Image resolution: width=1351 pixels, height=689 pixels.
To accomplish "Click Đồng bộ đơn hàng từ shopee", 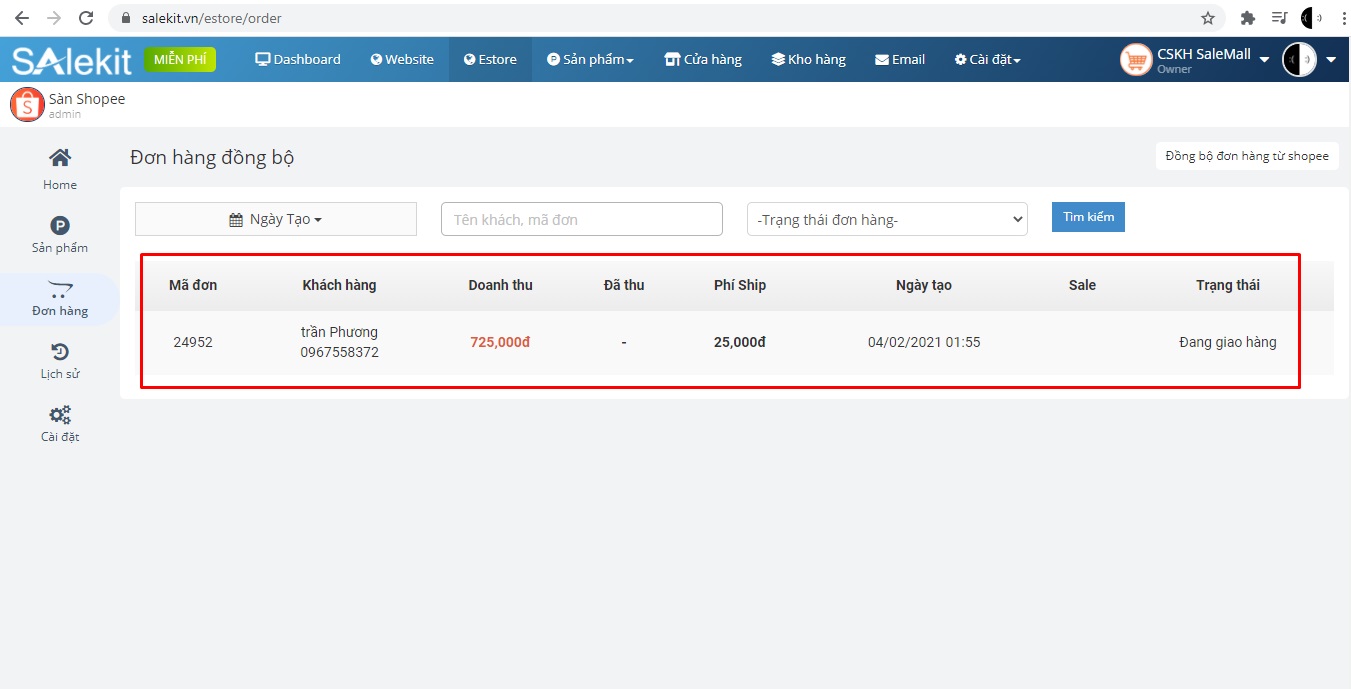I will pyautogui.click(x=1247, y=156).
